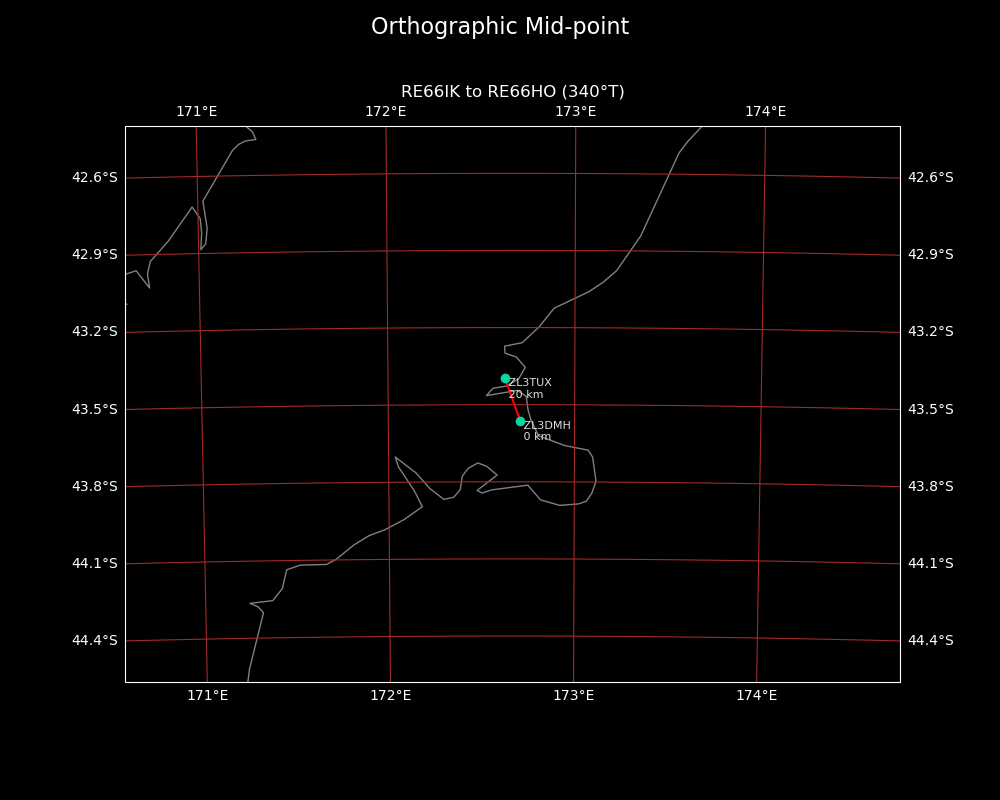Select the ZL3TUX callsign label
Screen dimensions: 1000x800
530,382
